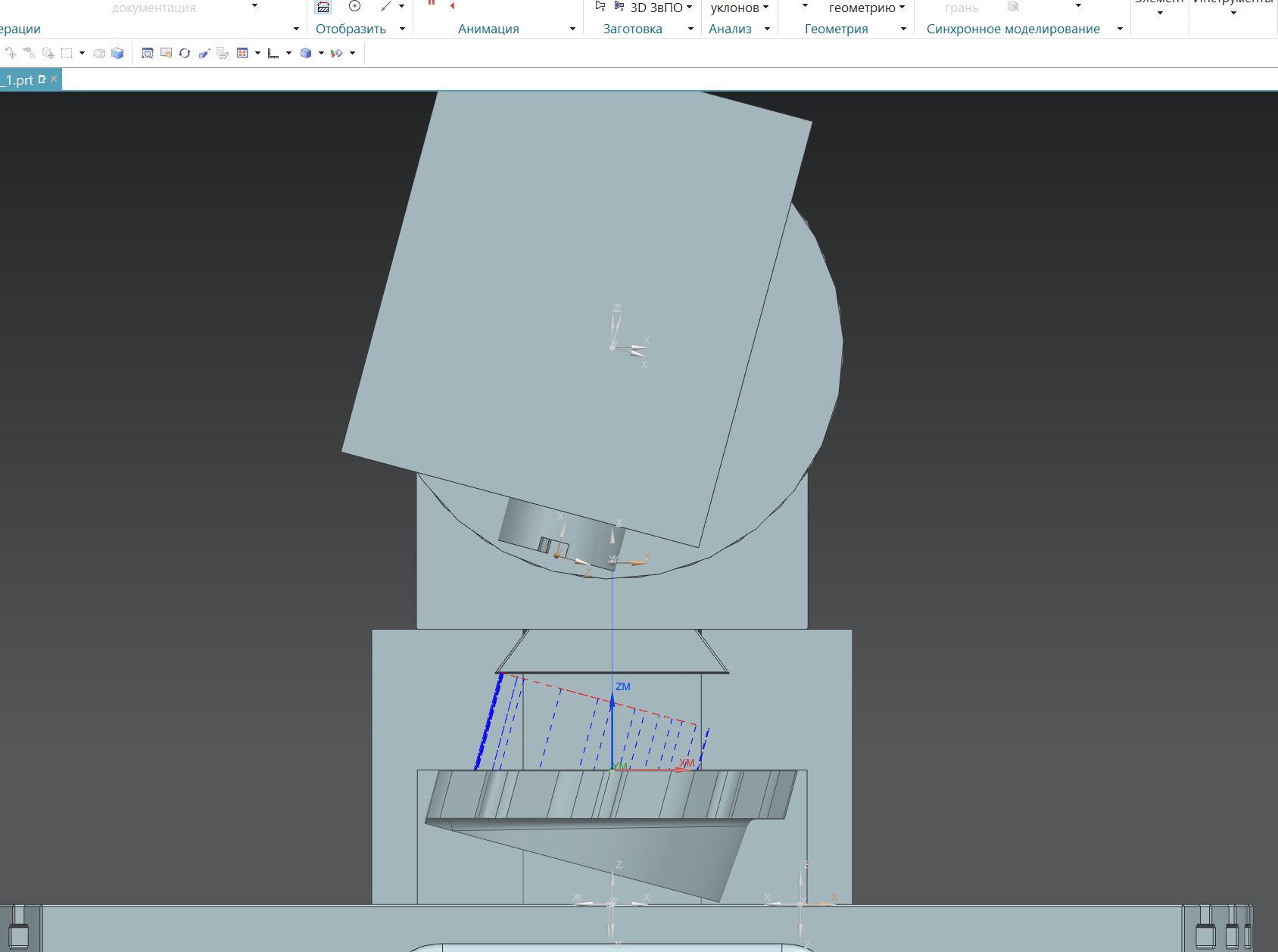Expand the Анимация group dropdown
The height and width of the screenshot is (952, 1278).
(572, 29)
